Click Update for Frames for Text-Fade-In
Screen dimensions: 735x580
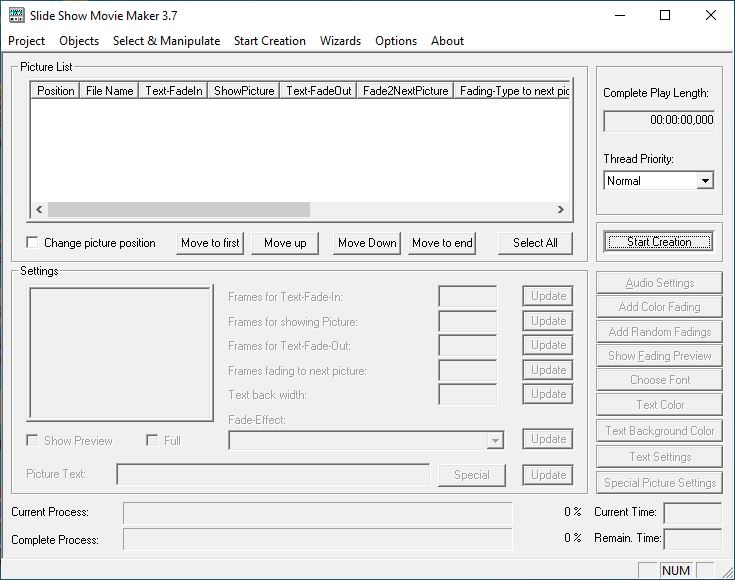(x=548, y=296)
